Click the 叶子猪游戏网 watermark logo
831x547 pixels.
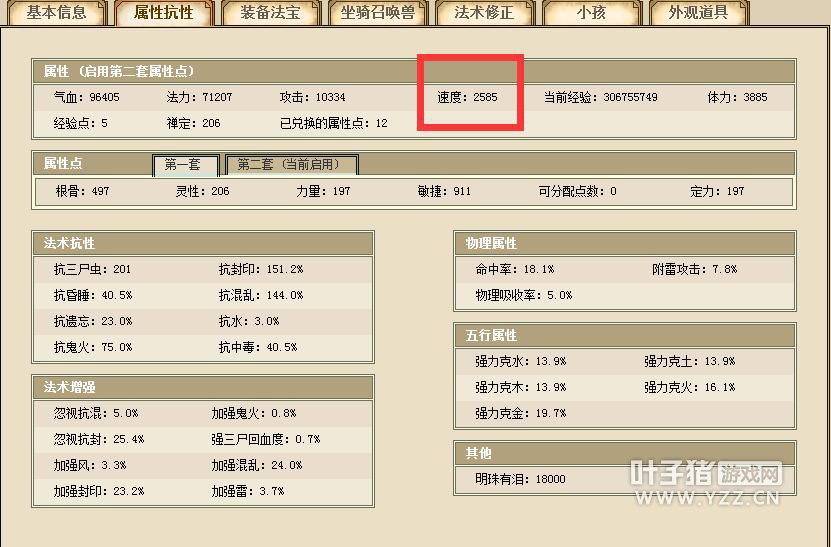coord(704,474)
